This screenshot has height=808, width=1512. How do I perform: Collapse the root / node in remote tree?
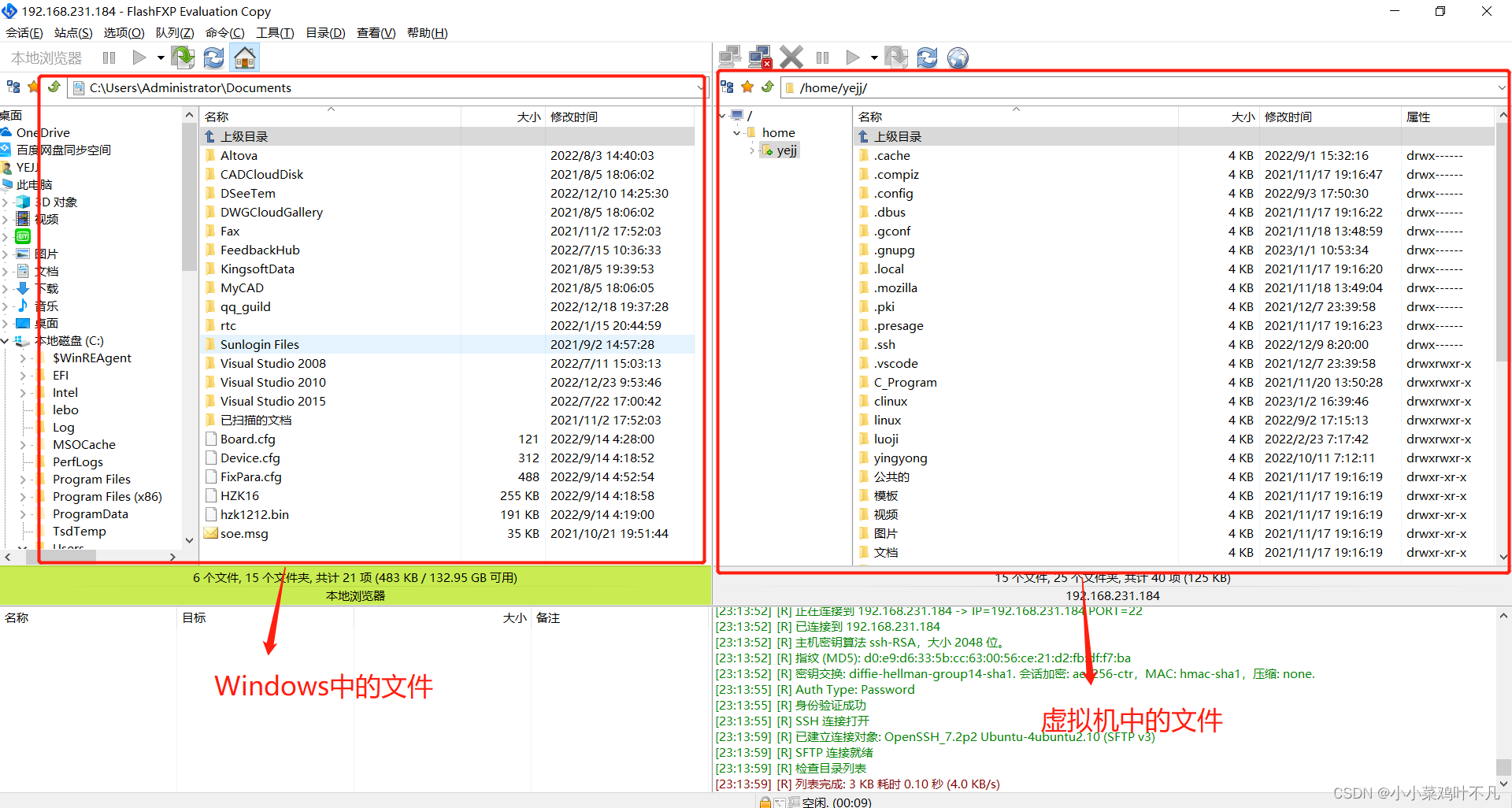pyautogui.click(x=722, y=116)
